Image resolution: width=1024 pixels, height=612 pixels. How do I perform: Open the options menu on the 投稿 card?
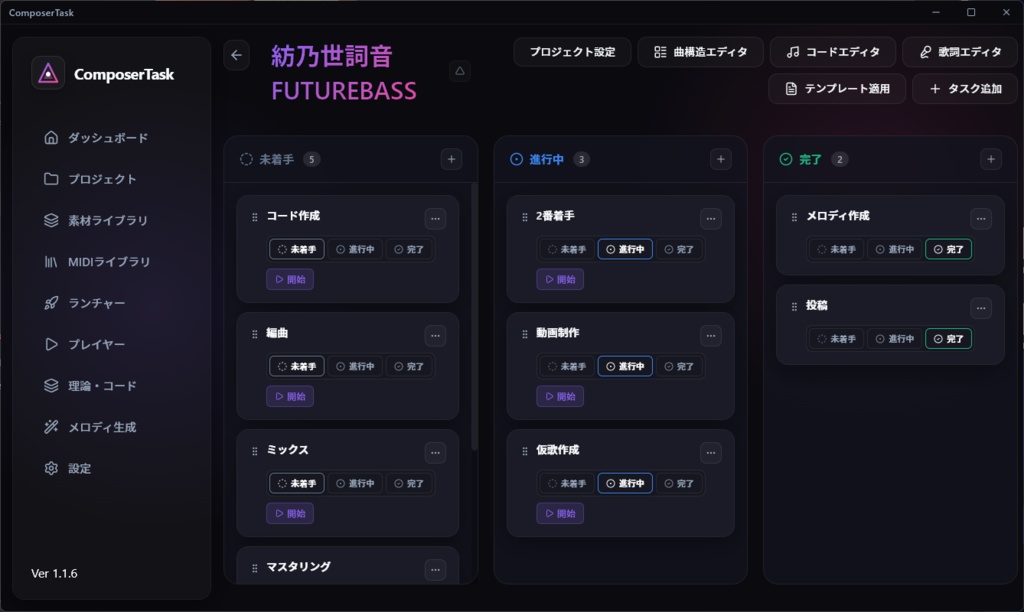pos(980,306)
